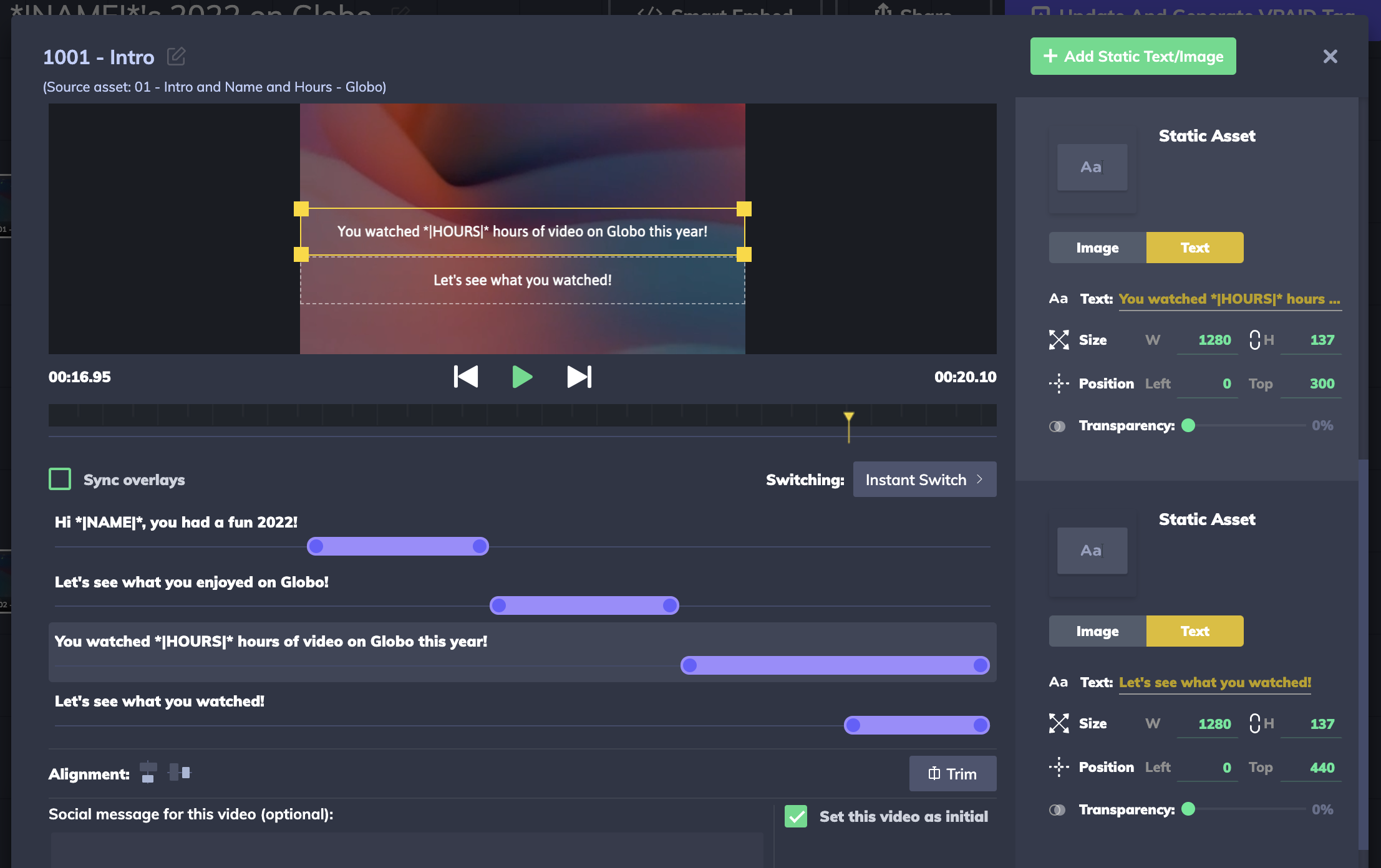The height and width of the screenshot is (868, 1381).
Task: Toggle aspect ratio lock in second Static Asset
Action: point(1254,723)
